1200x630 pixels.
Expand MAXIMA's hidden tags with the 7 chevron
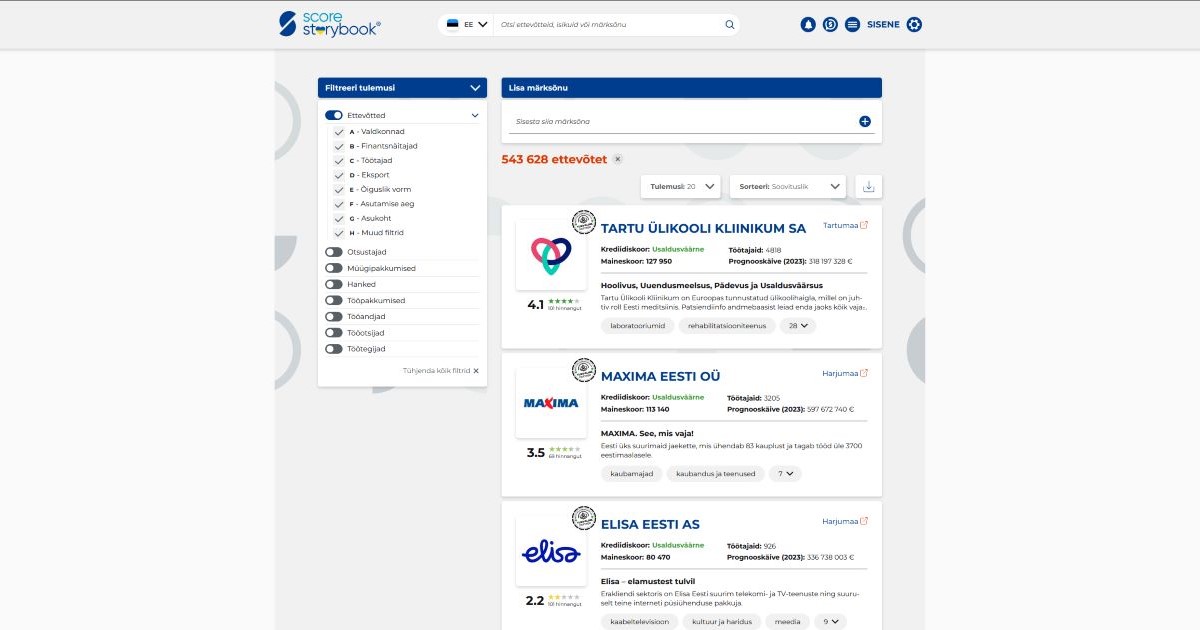(785, 473)
